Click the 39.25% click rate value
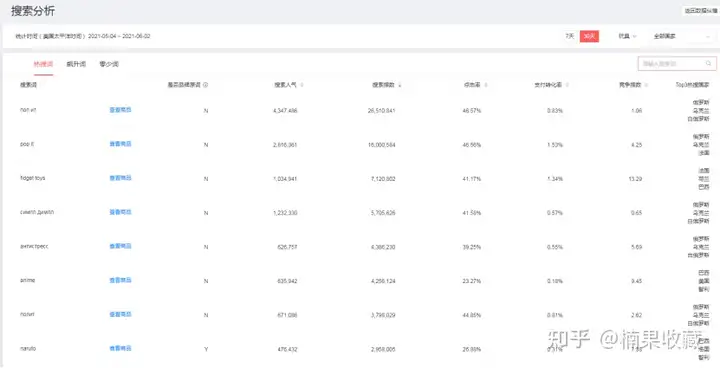 tap(472, 247)
